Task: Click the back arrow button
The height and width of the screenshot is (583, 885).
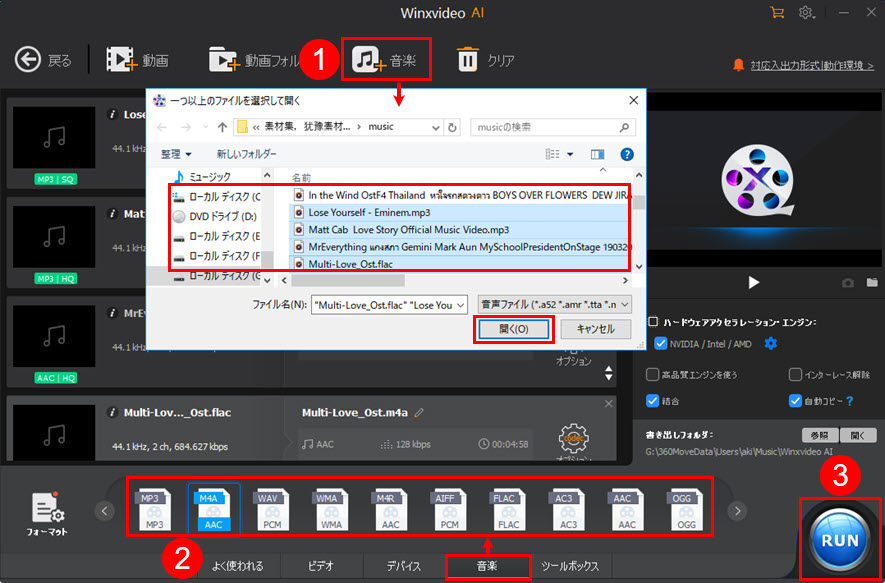Action: tap(28, 60)
